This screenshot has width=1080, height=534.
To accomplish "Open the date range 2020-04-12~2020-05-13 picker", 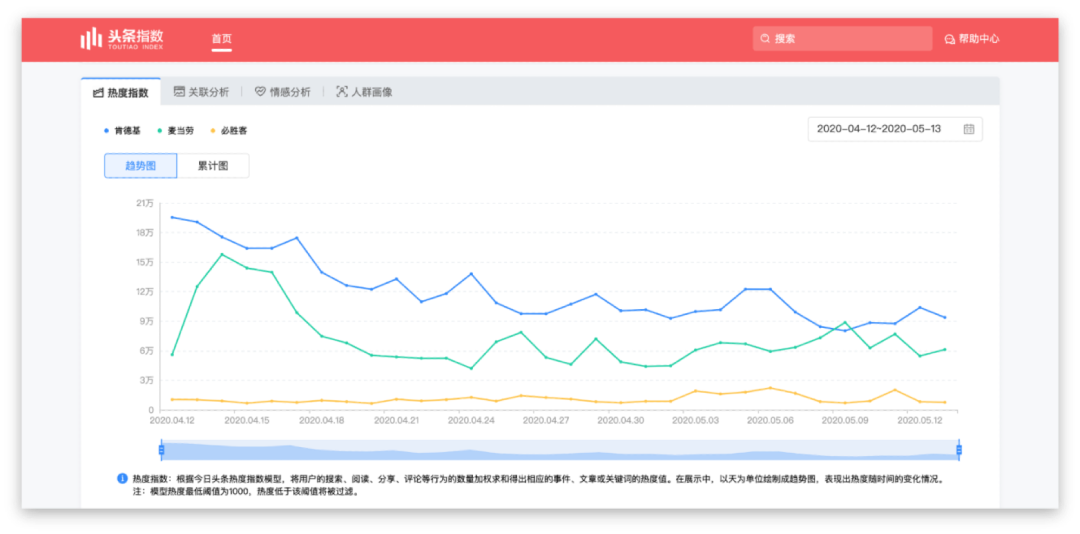I will 895,129.
